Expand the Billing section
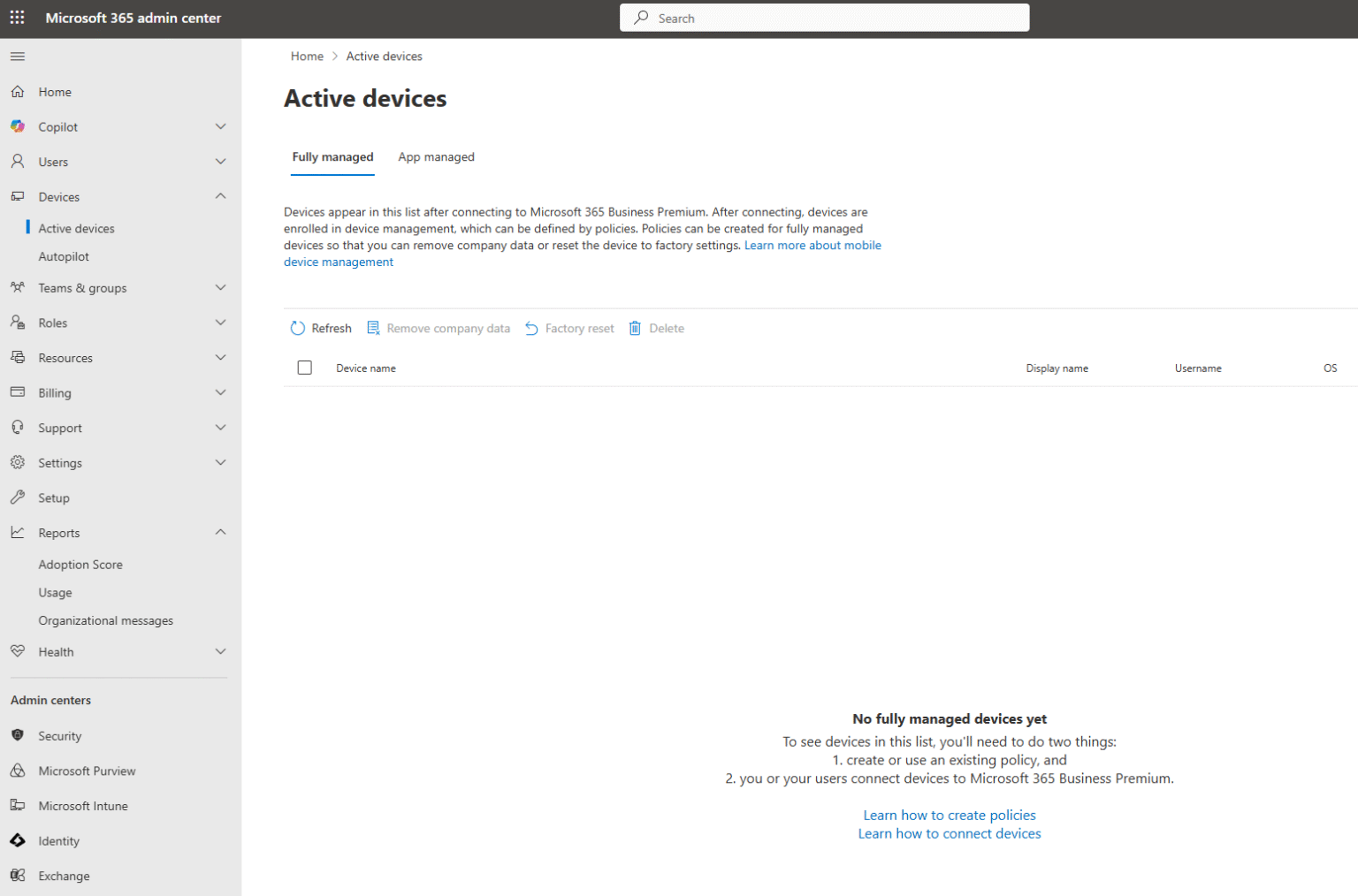This screenshot has height=896, width=1358. [x=220, y=392]
